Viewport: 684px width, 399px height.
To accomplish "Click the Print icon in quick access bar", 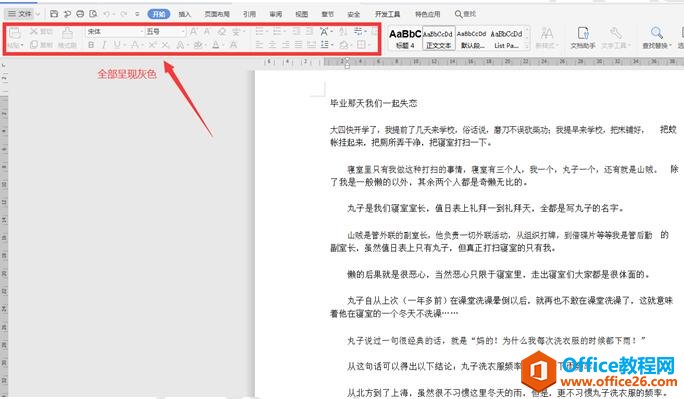I will pos(80,14).
